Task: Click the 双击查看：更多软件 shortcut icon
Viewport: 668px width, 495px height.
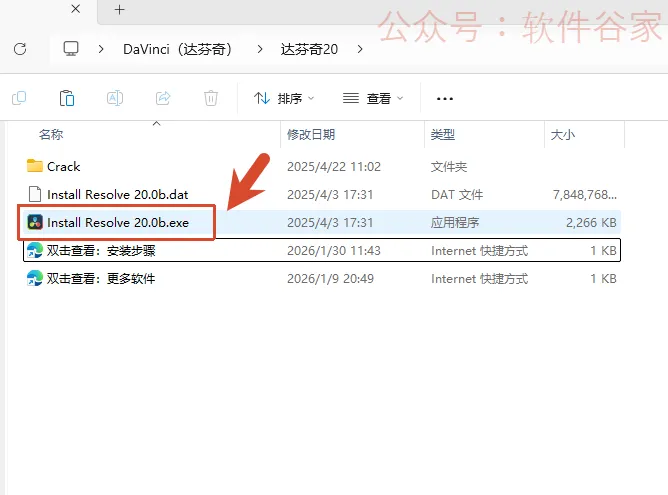Action: pyautogui.click(x=35, y=279)
